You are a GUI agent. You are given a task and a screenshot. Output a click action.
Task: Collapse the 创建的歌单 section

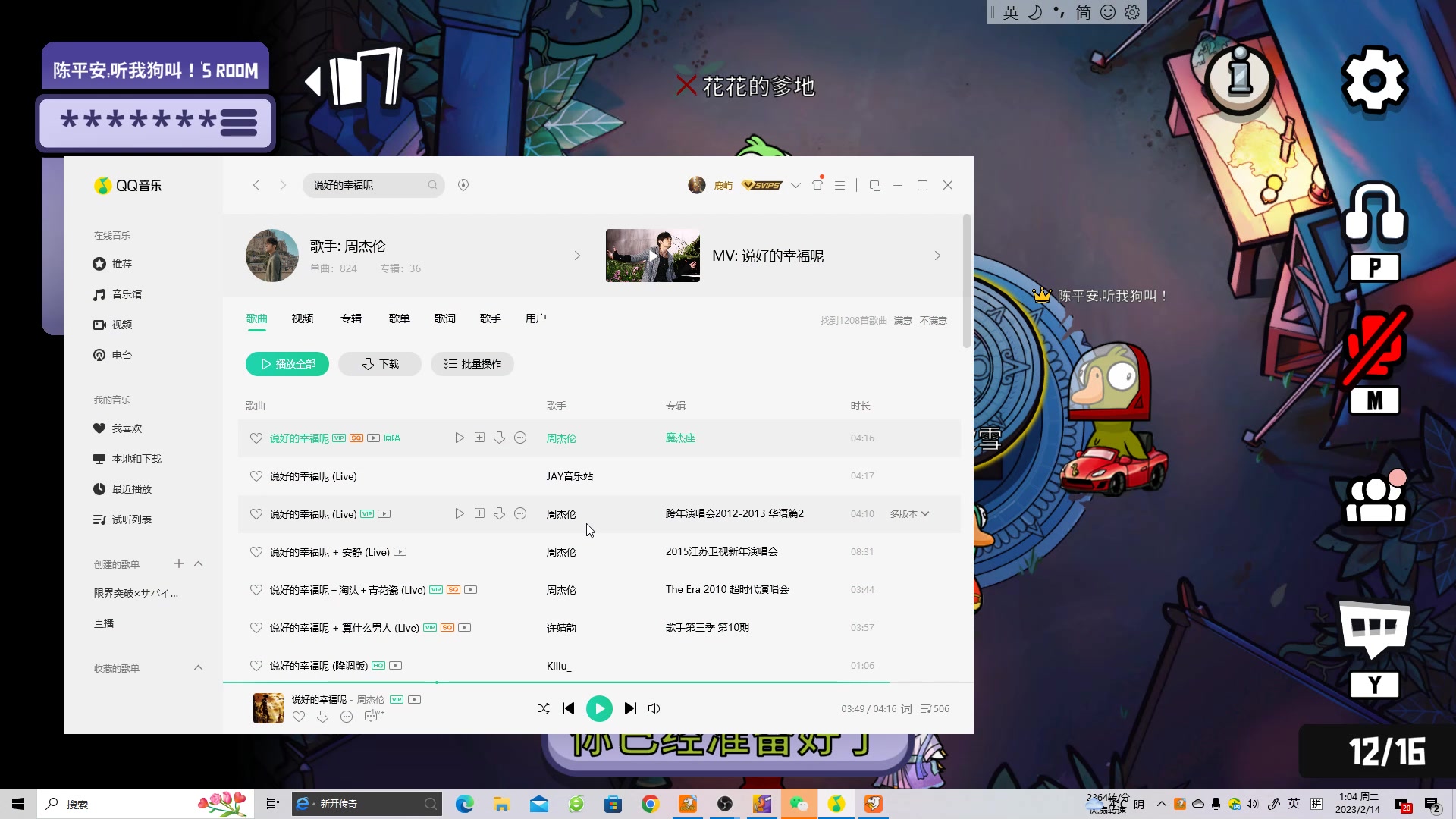(x=199, y=563)
